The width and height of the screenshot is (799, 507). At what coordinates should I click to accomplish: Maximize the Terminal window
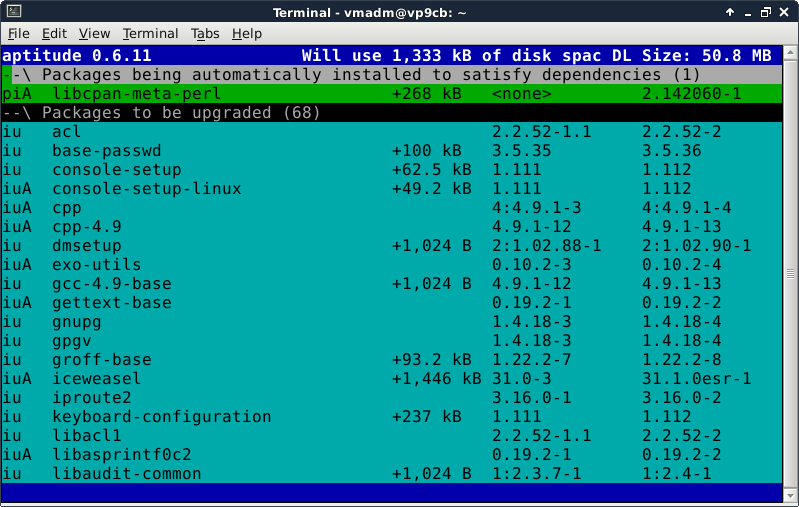point(763,11)
